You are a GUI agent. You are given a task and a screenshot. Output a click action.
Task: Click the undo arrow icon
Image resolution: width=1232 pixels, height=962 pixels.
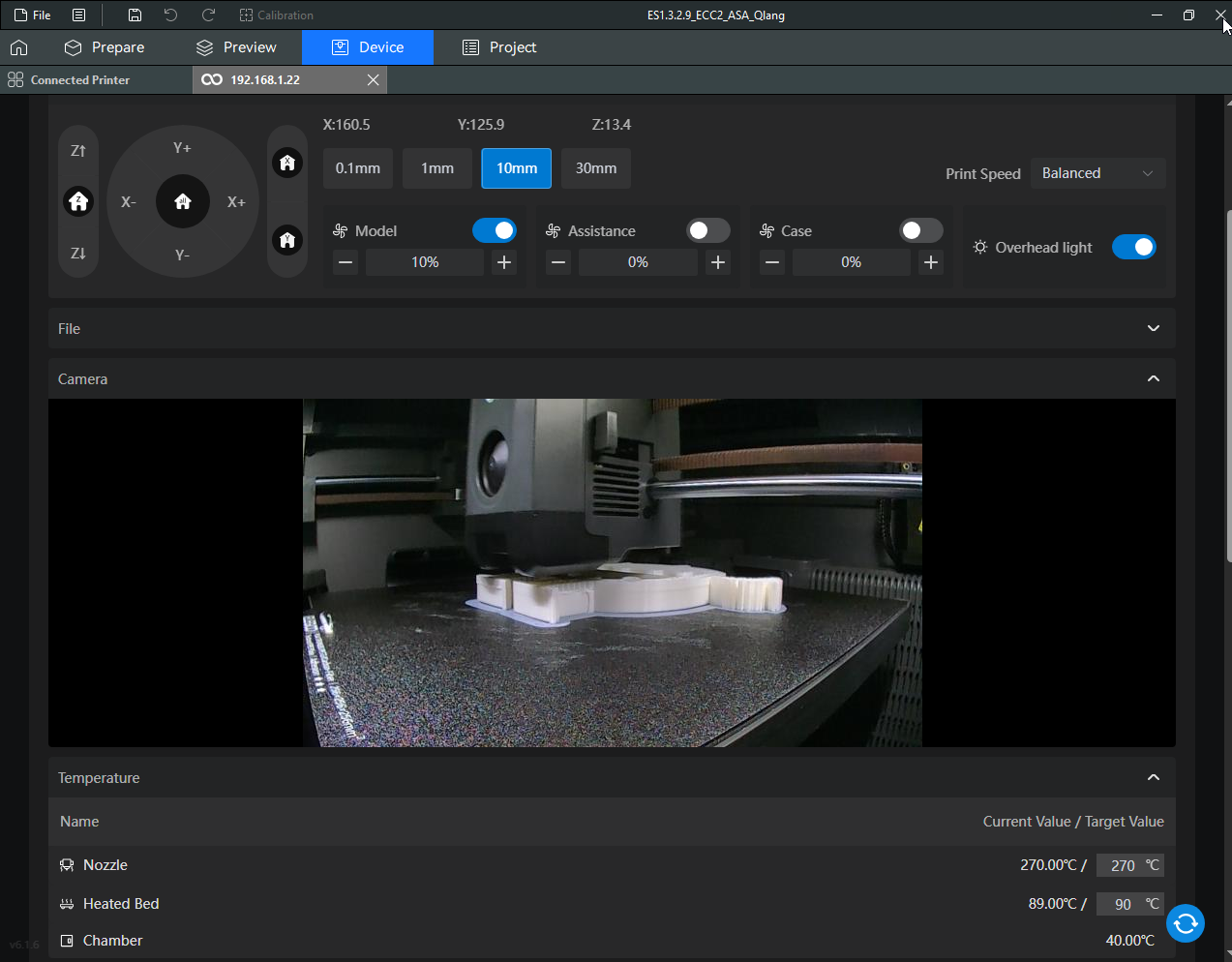pyautogui.click(x=170, y=15)
